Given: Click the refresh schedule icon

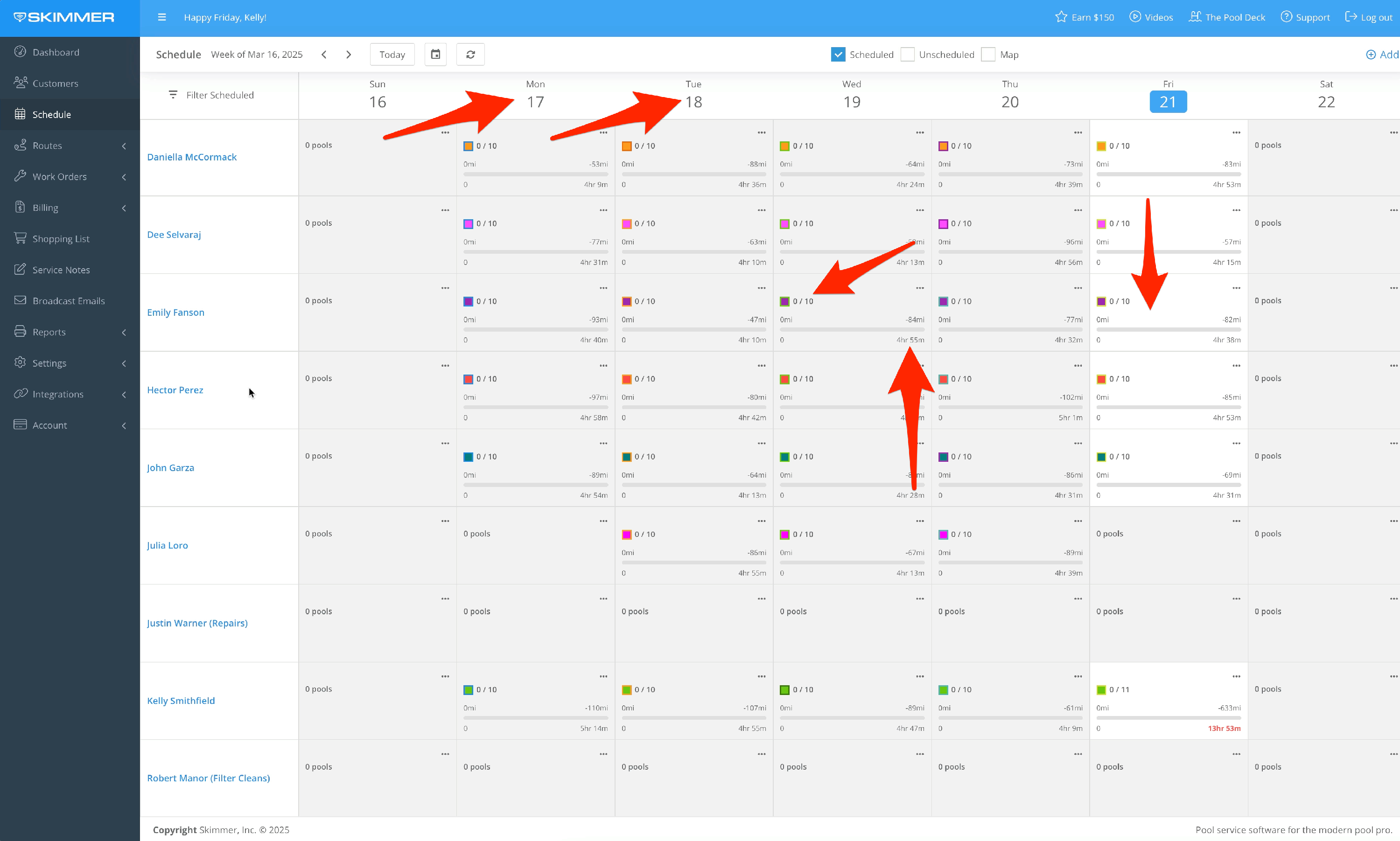Looking at the screenshot, I should tap(470, 55).
